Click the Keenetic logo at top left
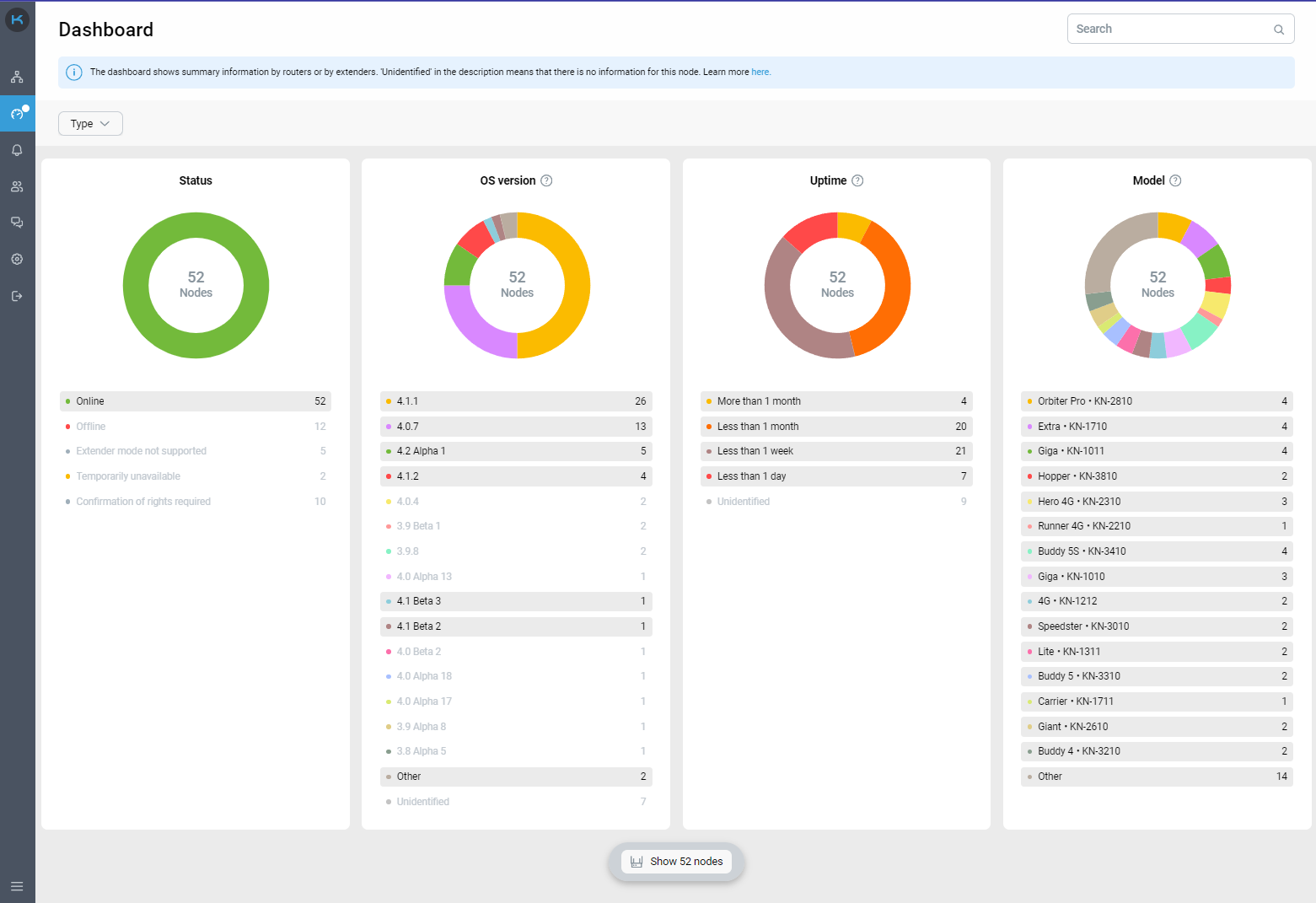This screenshot has width=1316, height=903. [17, 19]
